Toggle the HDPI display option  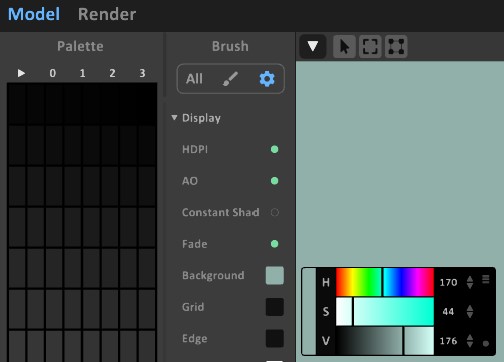(274, 149)
